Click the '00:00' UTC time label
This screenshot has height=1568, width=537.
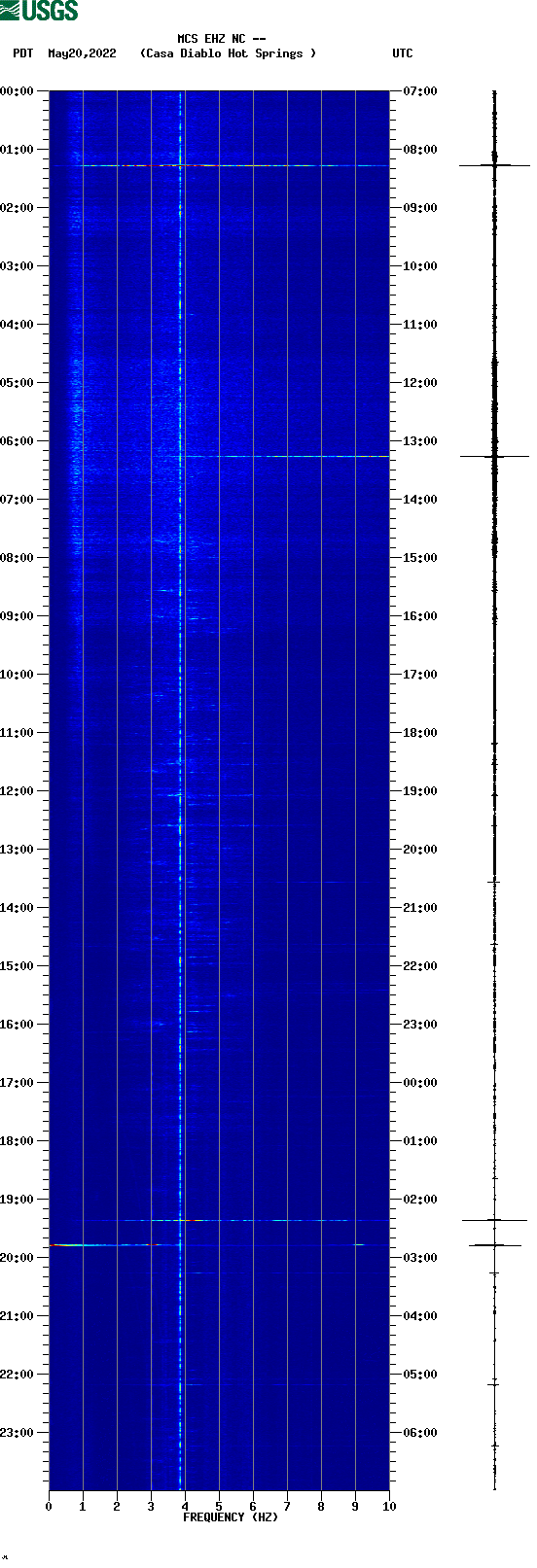point(420,1083)
